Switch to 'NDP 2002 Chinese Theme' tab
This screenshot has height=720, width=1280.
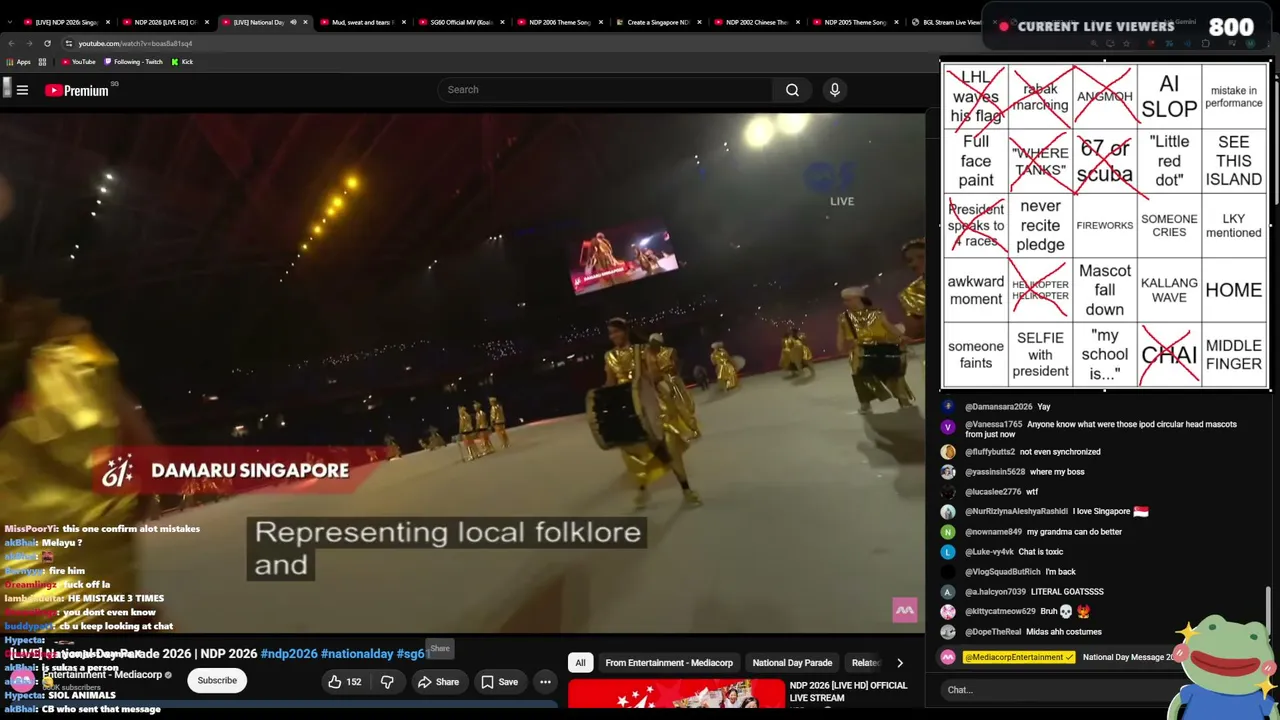(756, 22)
